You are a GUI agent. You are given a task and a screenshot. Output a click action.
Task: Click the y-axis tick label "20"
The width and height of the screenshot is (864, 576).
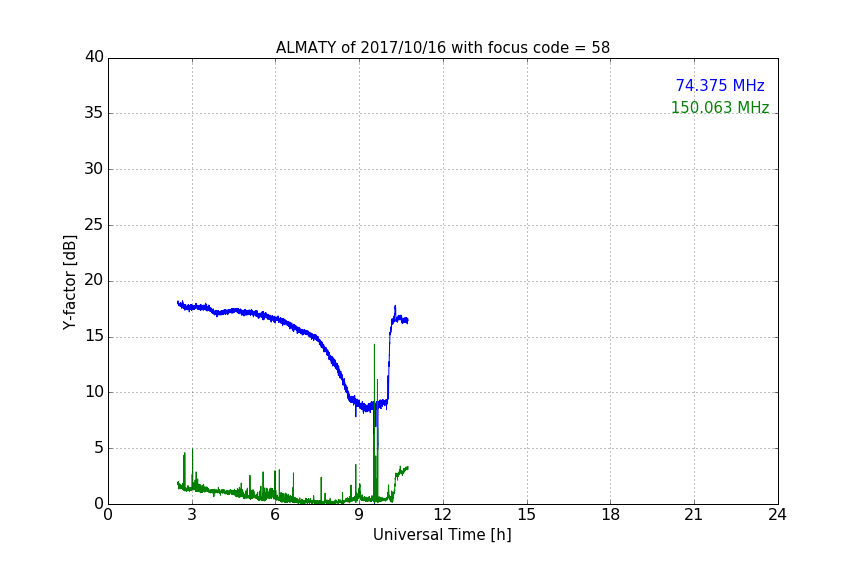point(94,280)
